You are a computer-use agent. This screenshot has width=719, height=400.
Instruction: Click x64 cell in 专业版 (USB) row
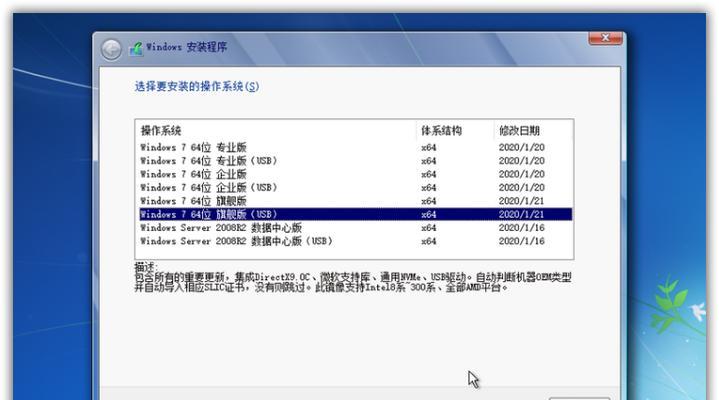(x=429, y=161)
